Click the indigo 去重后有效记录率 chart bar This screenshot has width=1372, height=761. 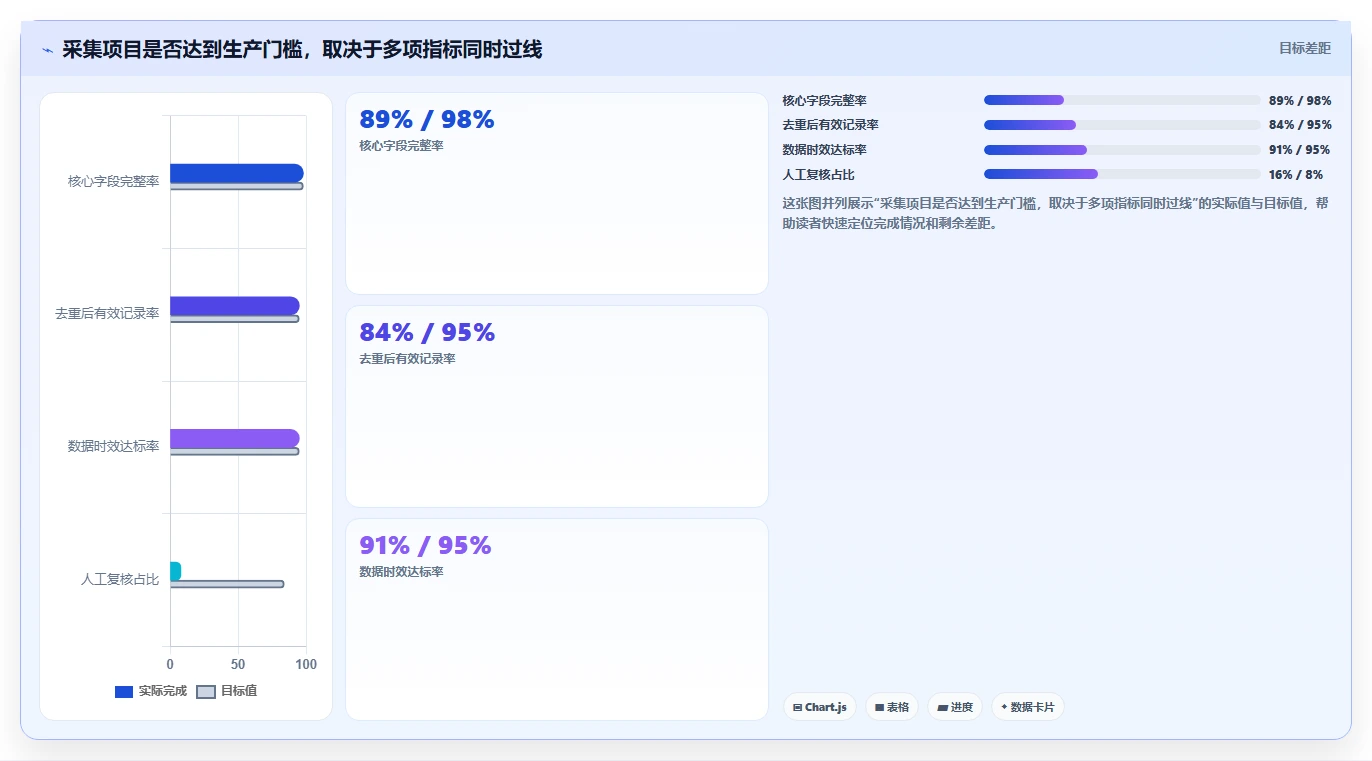tap(235, 306)
